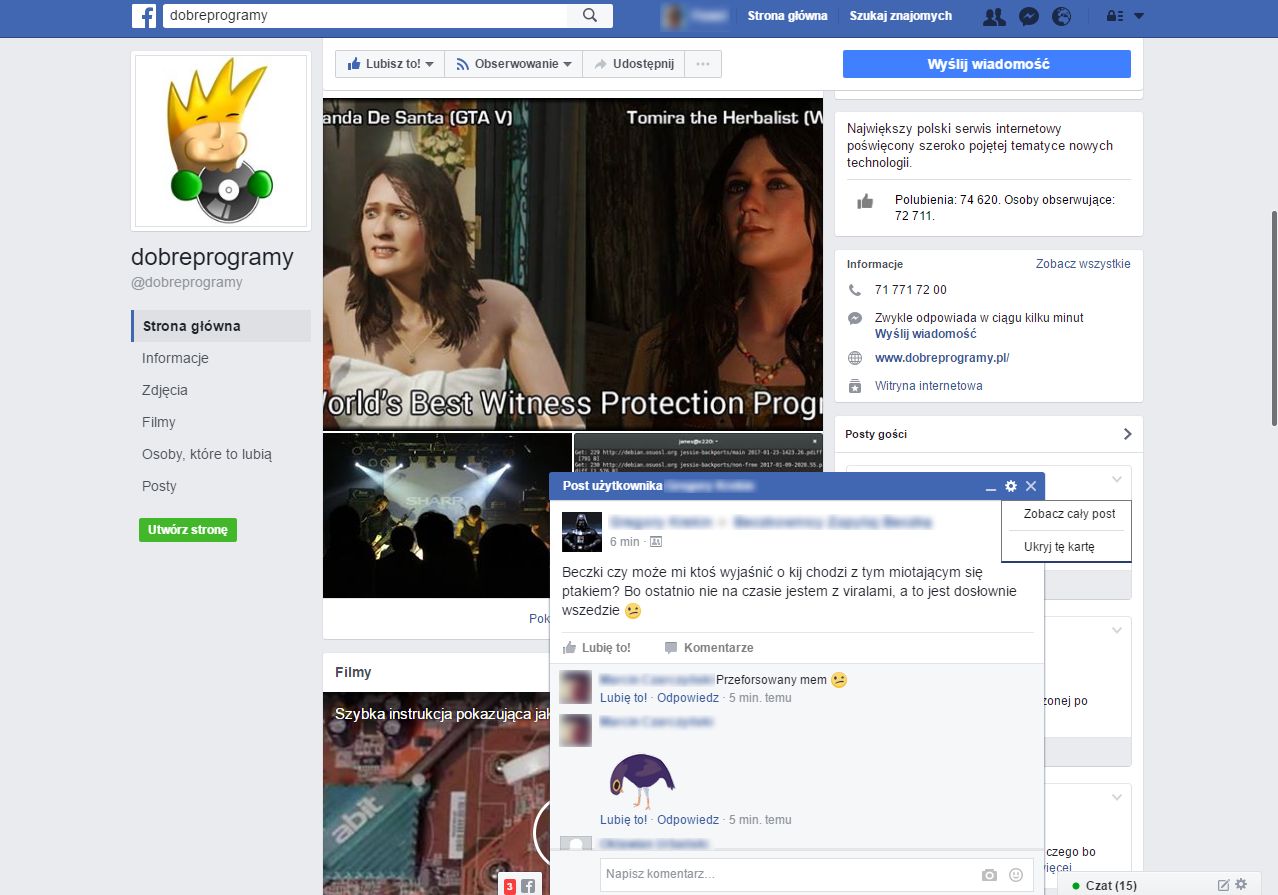Open notifications globe icon
The image size is (1278, 895).
[1062, 16]
